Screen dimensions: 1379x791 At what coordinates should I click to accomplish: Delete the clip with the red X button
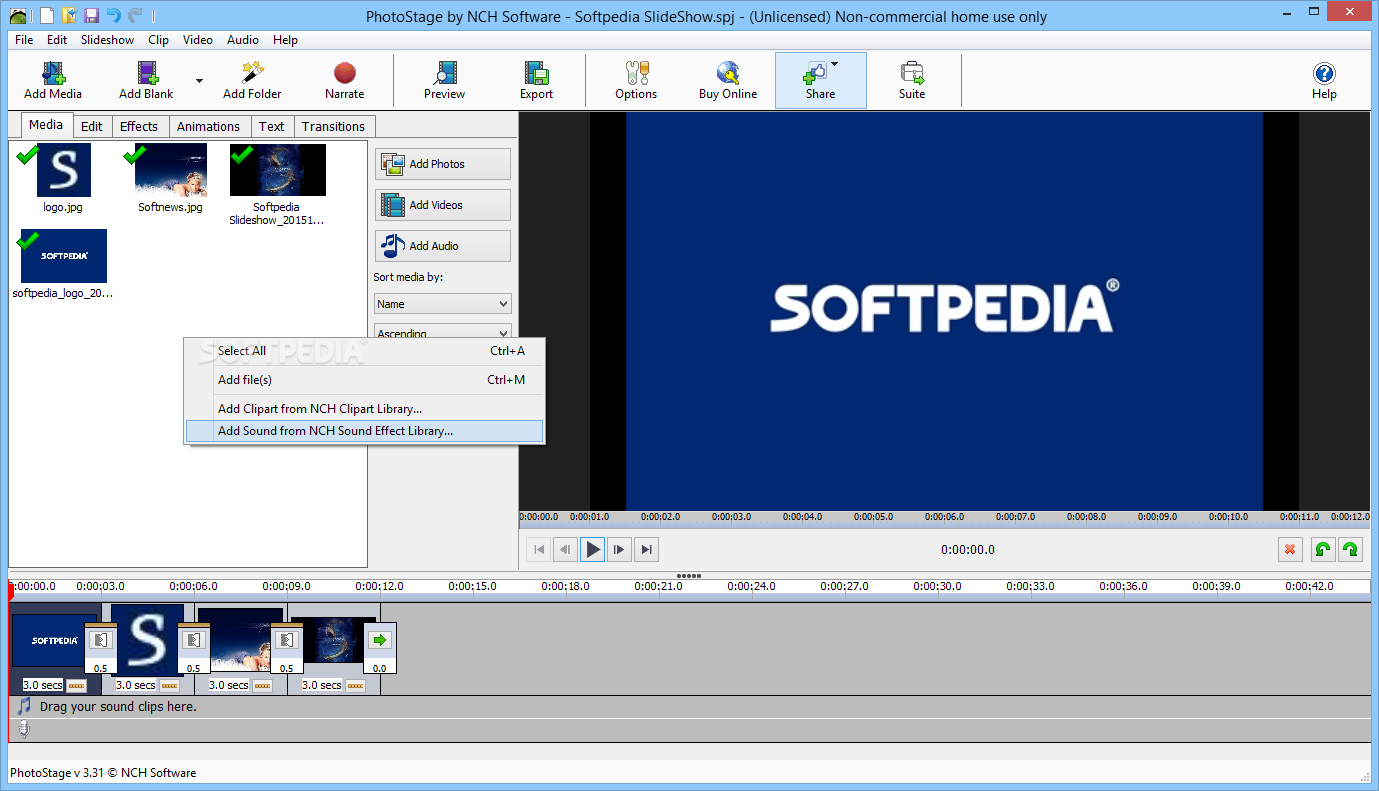pos(1290,549)
